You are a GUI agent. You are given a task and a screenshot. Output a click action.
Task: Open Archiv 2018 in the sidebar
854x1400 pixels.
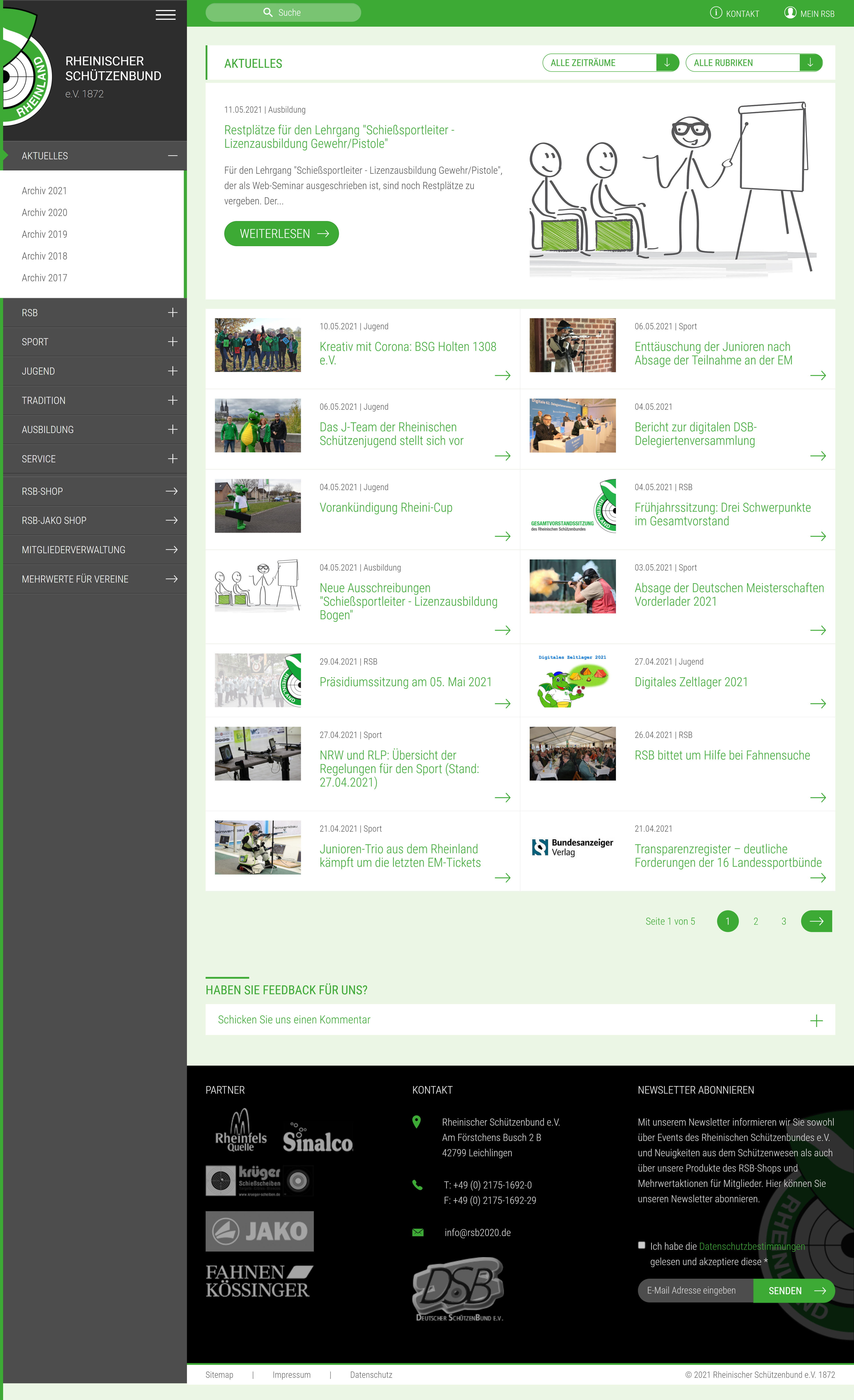click(x=44, y=256)
